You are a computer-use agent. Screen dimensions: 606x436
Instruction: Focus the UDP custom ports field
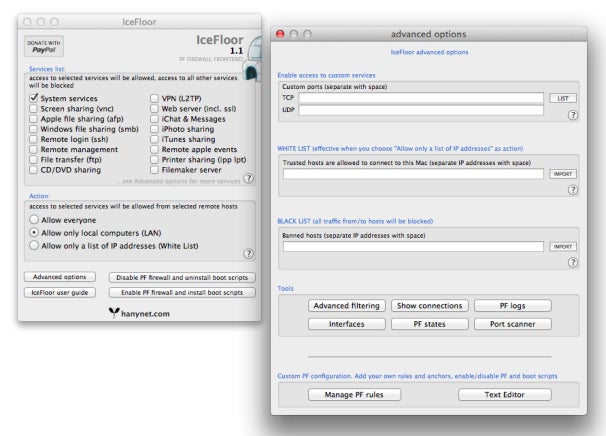(421, 110)
